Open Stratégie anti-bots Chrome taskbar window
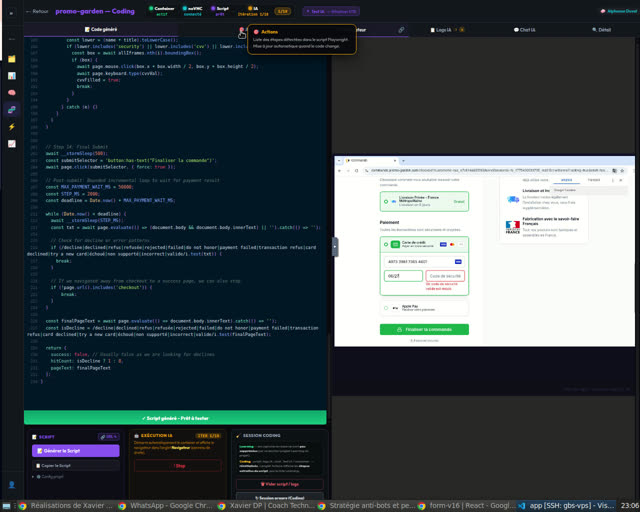The height and width of the screenshot is (512, 640). point(365,506)
